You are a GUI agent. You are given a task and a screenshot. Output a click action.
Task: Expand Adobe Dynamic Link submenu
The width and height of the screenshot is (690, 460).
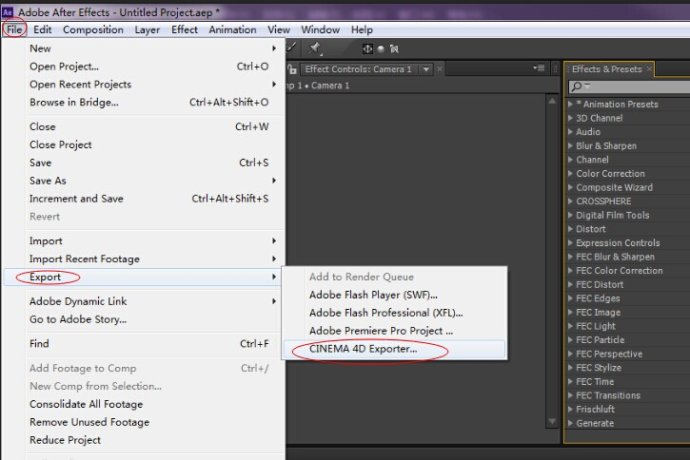tap(143, 302)
